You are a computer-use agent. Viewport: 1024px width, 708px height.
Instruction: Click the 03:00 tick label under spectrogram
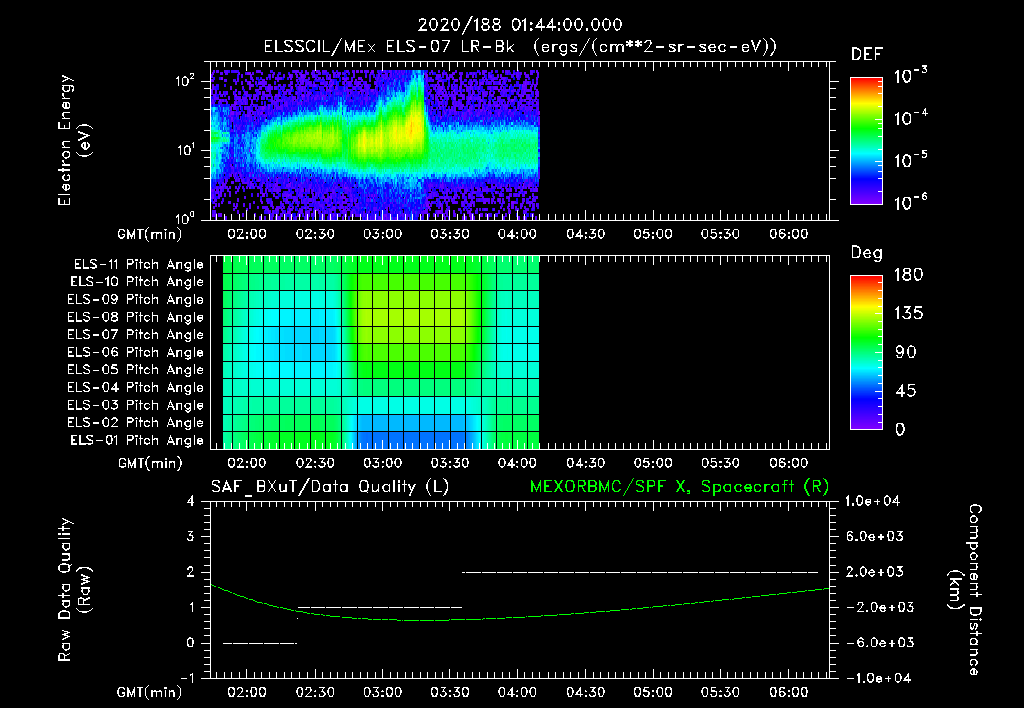coord(383,234)
